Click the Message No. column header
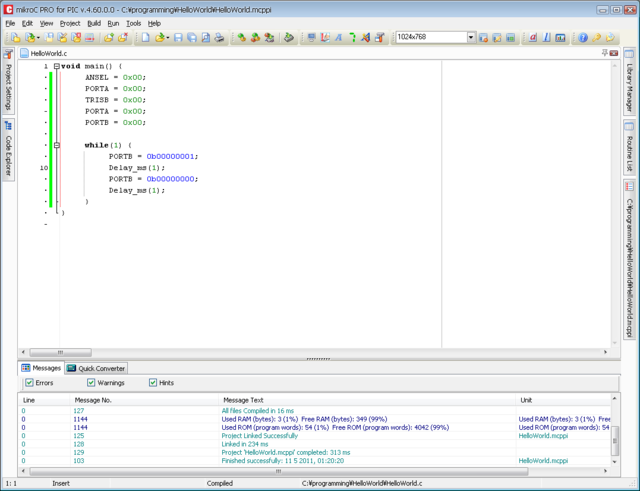The width and height of the screenshot is (640, 491). [x=144, y=400]
